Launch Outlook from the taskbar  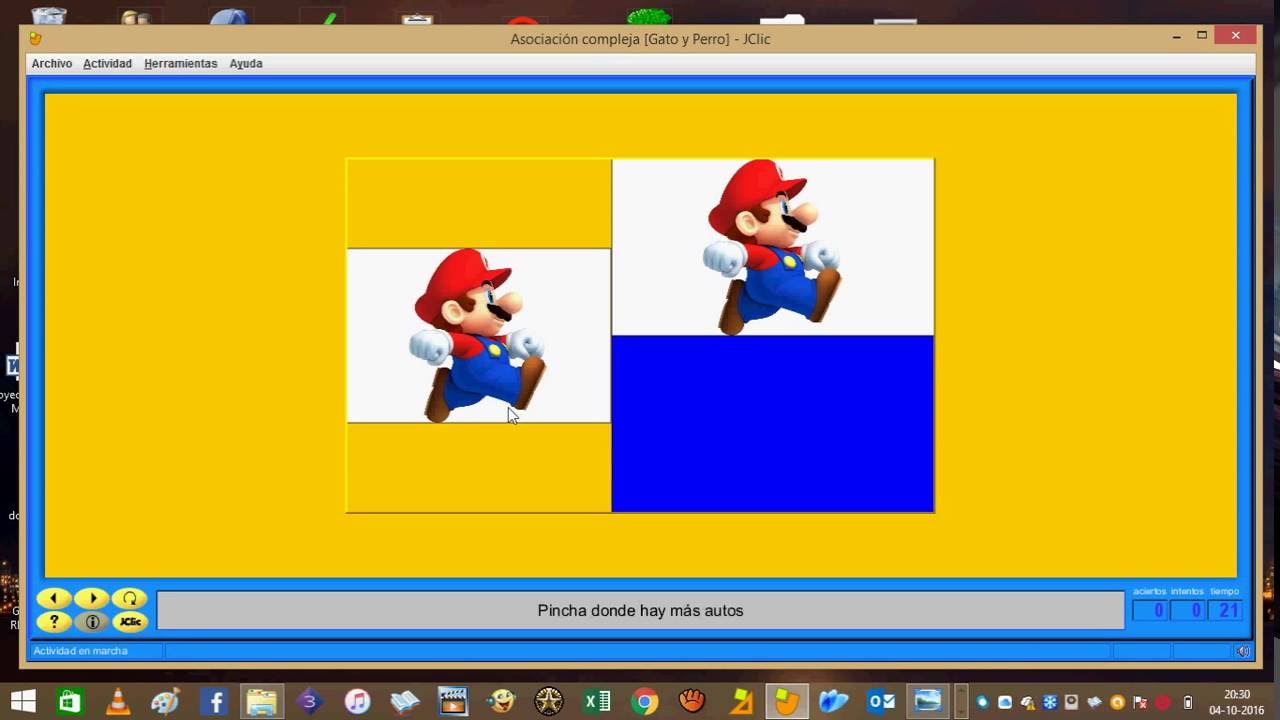click(x=881, y=701)
